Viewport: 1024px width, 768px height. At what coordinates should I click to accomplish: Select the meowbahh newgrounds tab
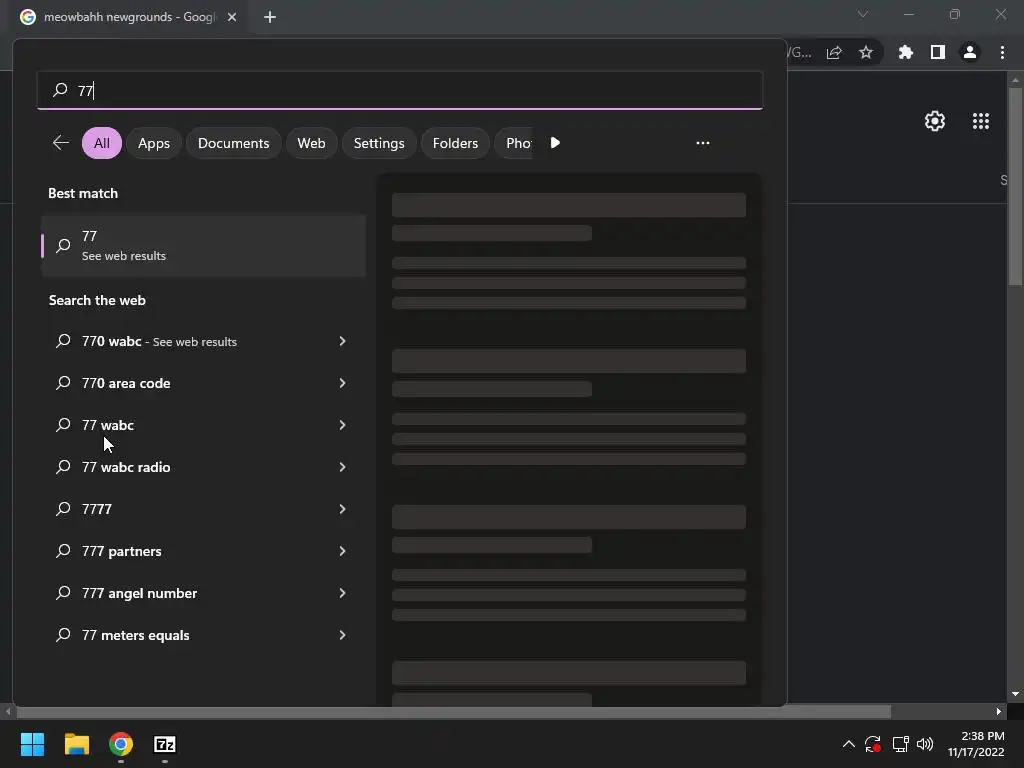(129, 17)
